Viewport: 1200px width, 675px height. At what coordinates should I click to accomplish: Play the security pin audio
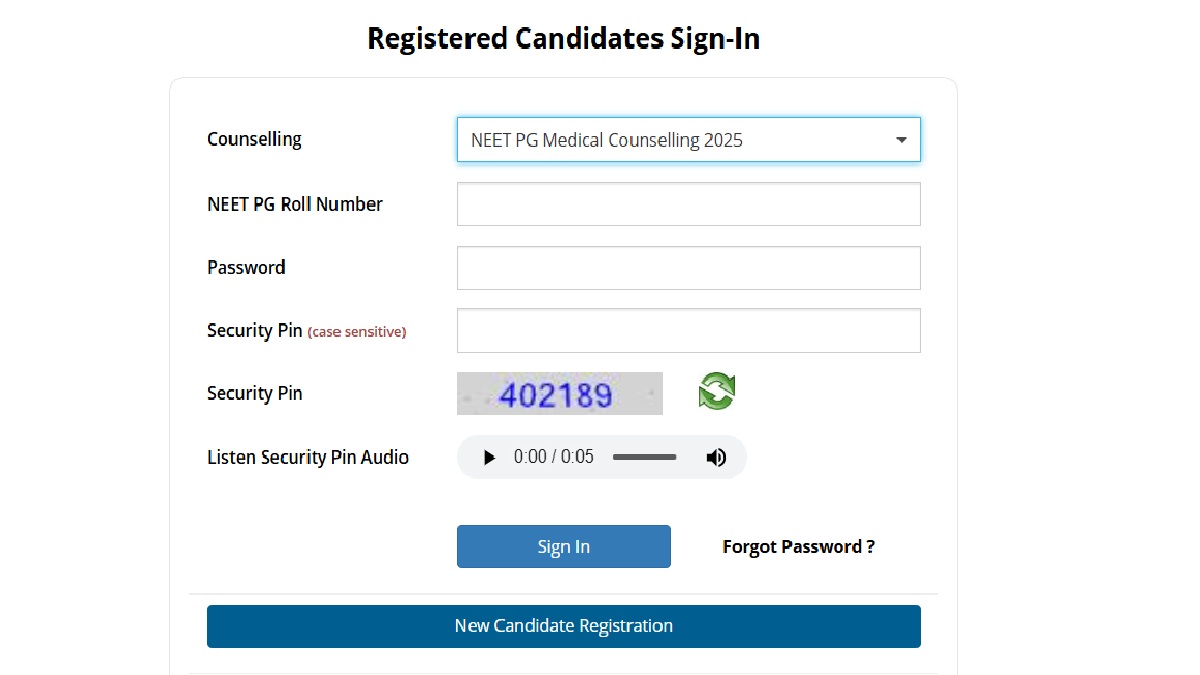(x=489, y=457)
